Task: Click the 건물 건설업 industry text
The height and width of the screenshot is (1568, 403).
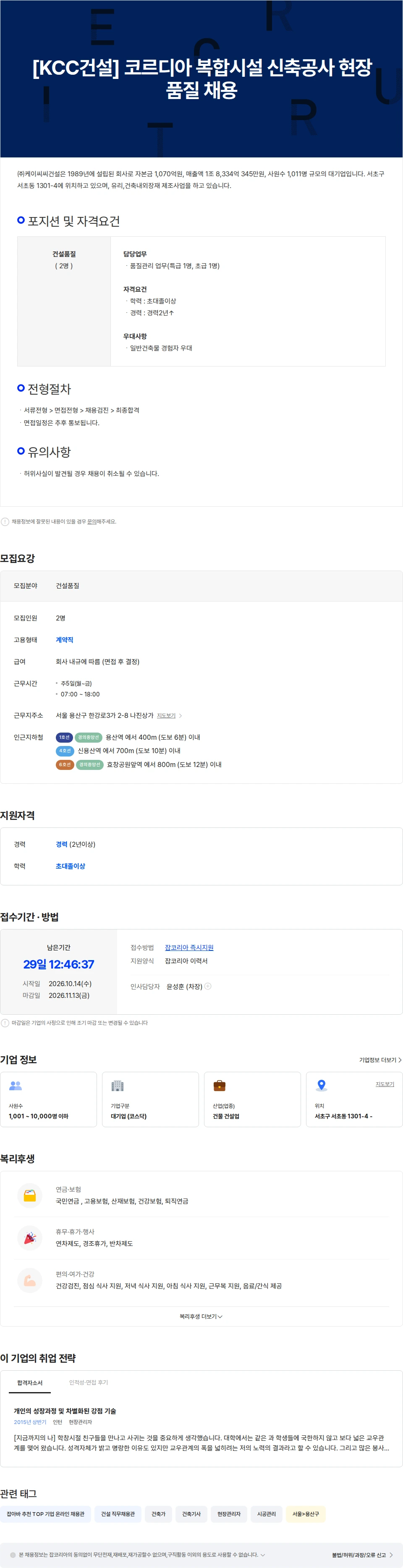Action: (x=226, y=1116)
